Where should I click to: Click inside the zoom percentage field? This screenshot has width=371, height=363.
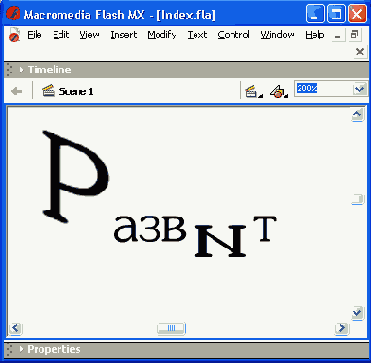(x=323, y=89)
